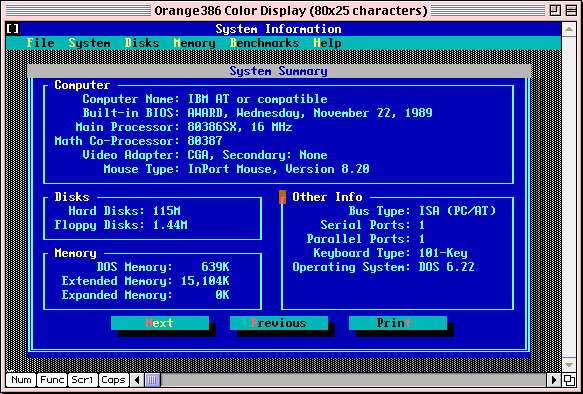Click the horizontal scrollbar left arrow
This screenshot has width=583, height=394.
tap(137, 380)
